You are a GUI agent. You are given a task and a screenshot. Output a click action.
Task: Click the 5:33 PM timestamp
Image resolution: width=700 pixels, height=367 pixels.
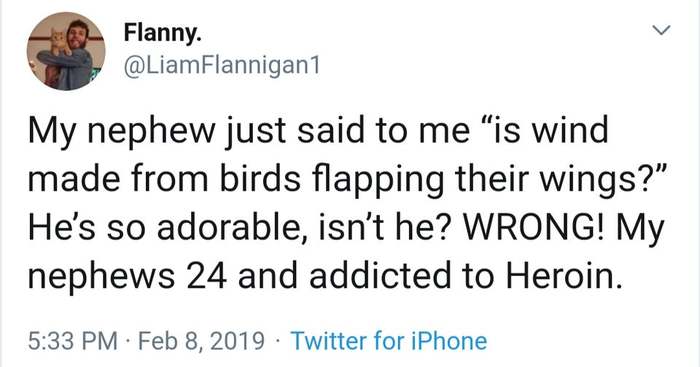tap(73, 341)
